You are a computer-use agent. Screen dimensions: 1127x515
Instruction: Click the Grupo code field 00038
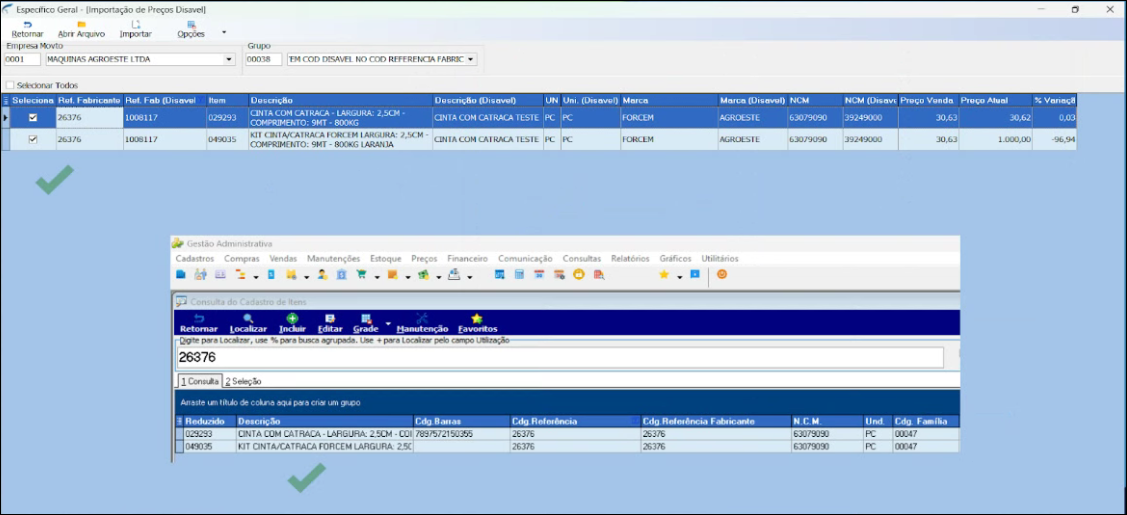tap(264, 60)
